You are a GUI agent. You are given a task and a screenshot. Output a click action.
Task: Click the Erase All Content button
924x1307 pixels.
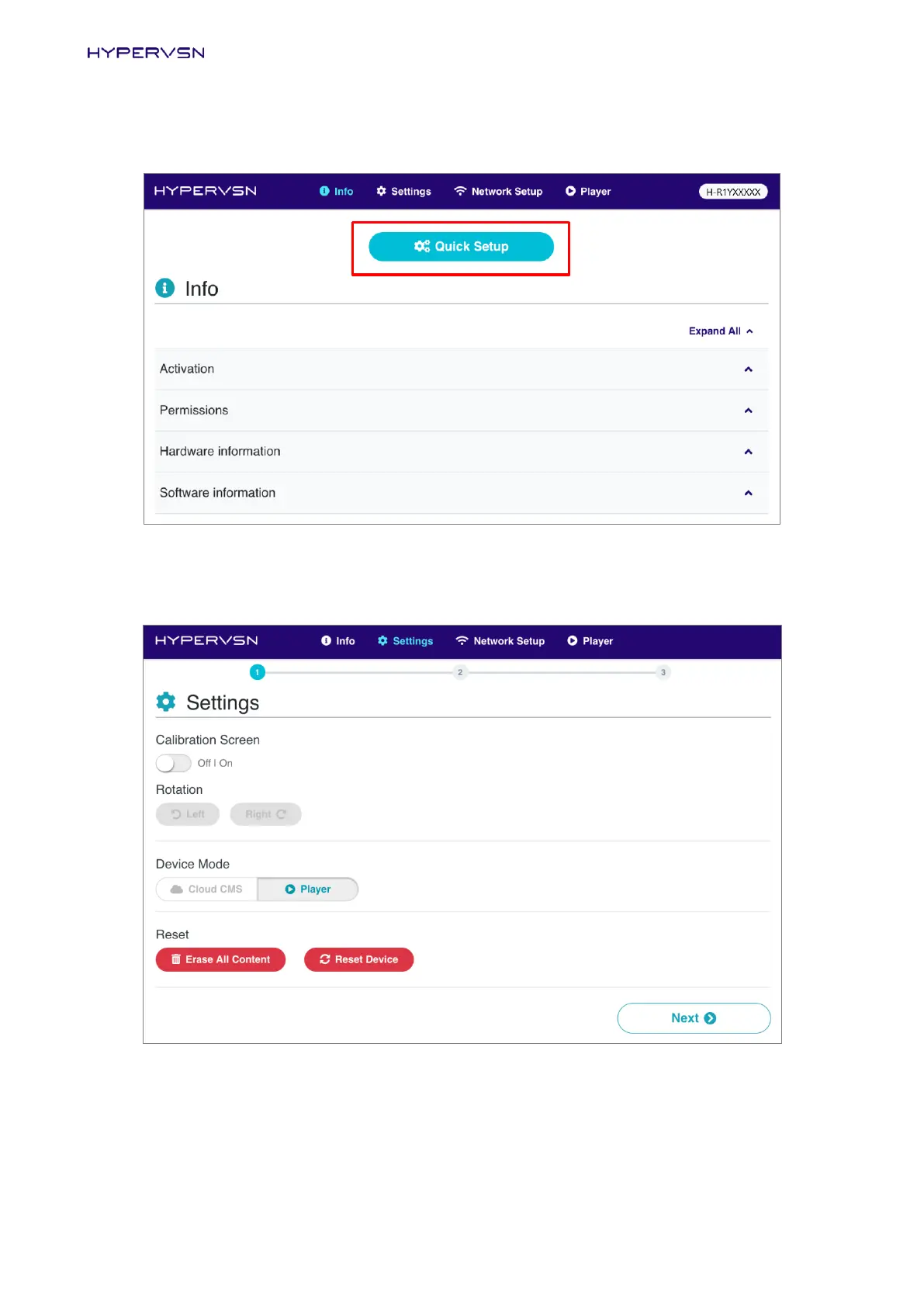[220, 960]
